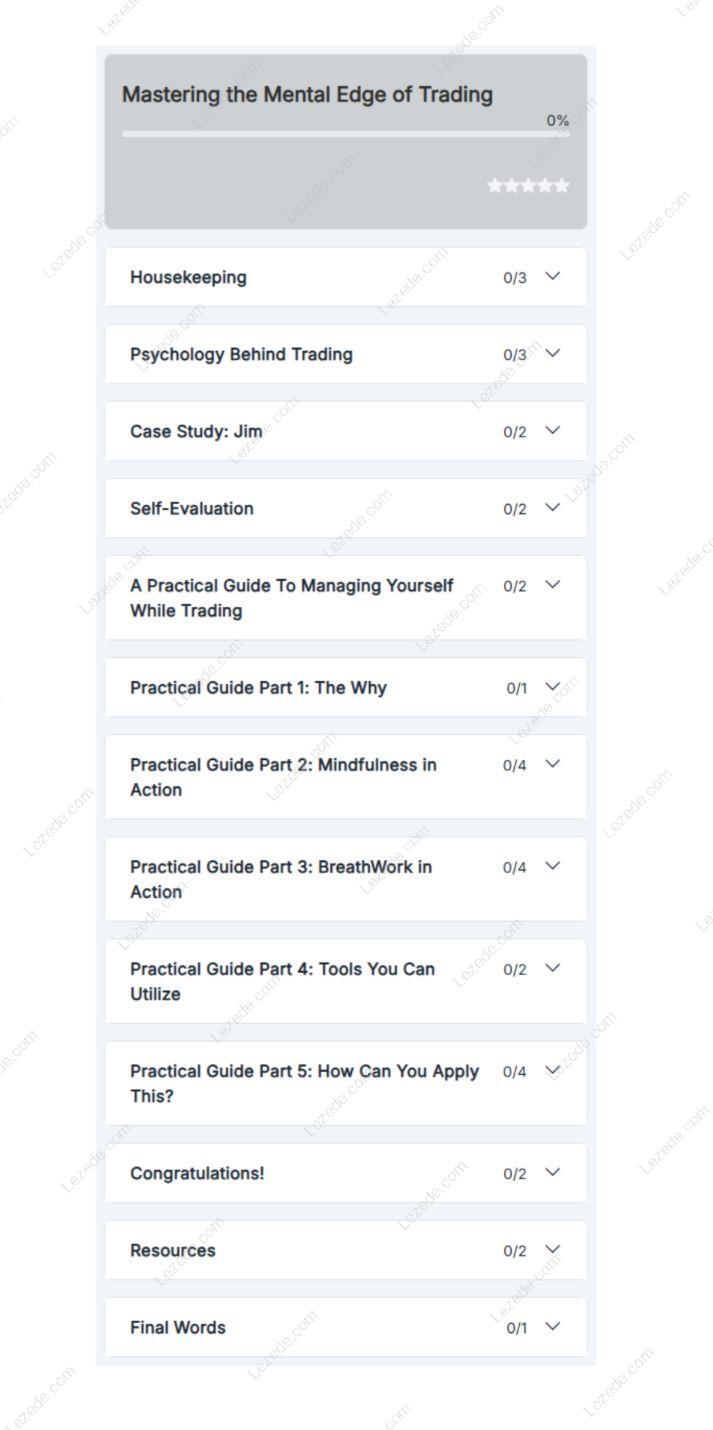The height and width of the screenshot is (1430, 713).
Task: Expand the Case Study: Jim chevron
Action: click(x=552, y=430)
